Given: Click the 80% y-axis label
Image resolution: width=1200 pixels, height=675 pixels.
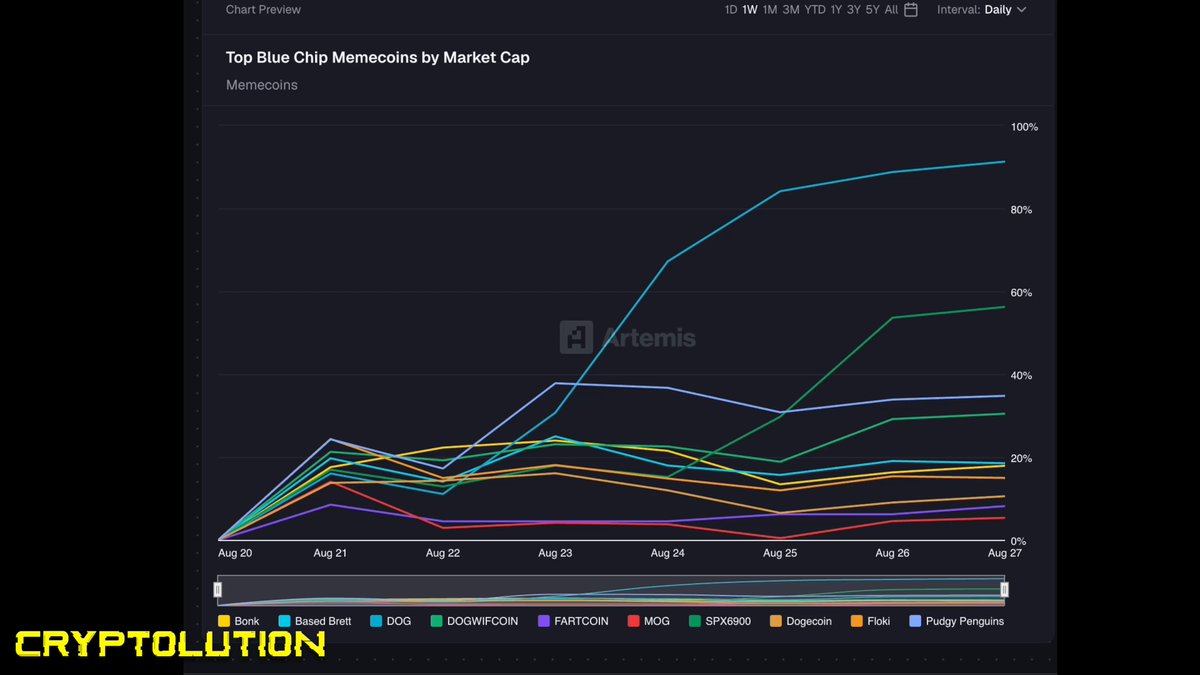Looking at the screenshot, I should [x=1023, y=210].
